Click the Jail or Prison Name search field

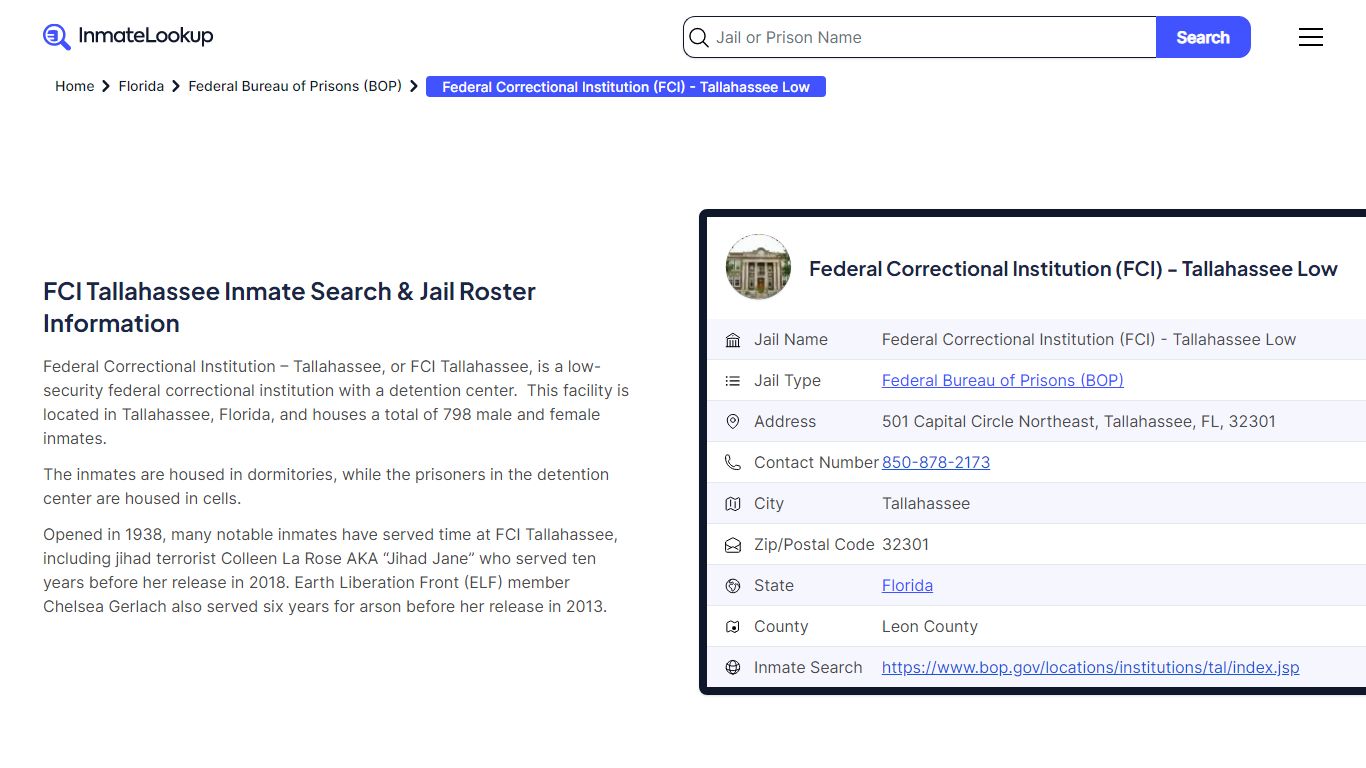[920, 37]
